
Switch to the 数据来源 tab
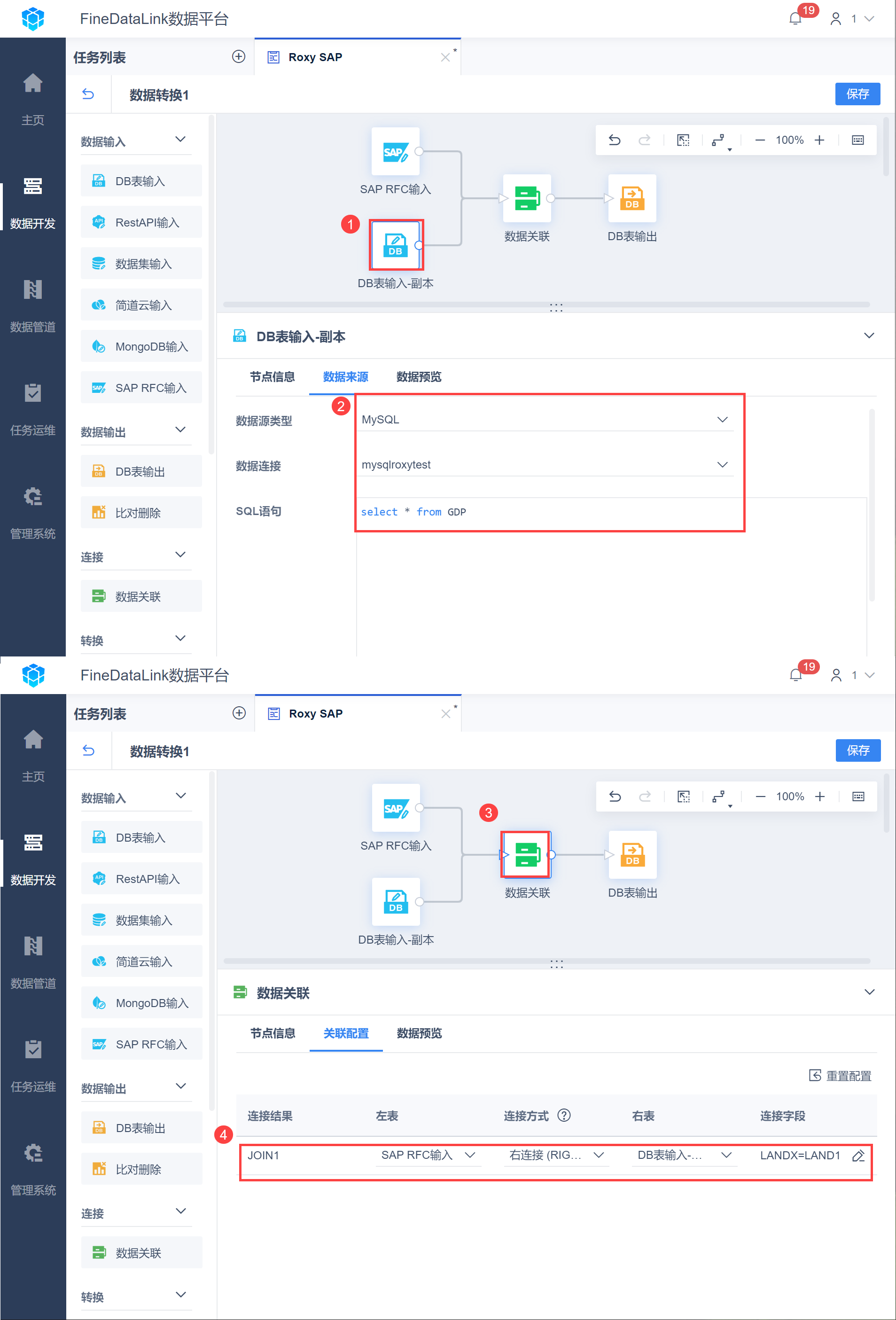345,376
